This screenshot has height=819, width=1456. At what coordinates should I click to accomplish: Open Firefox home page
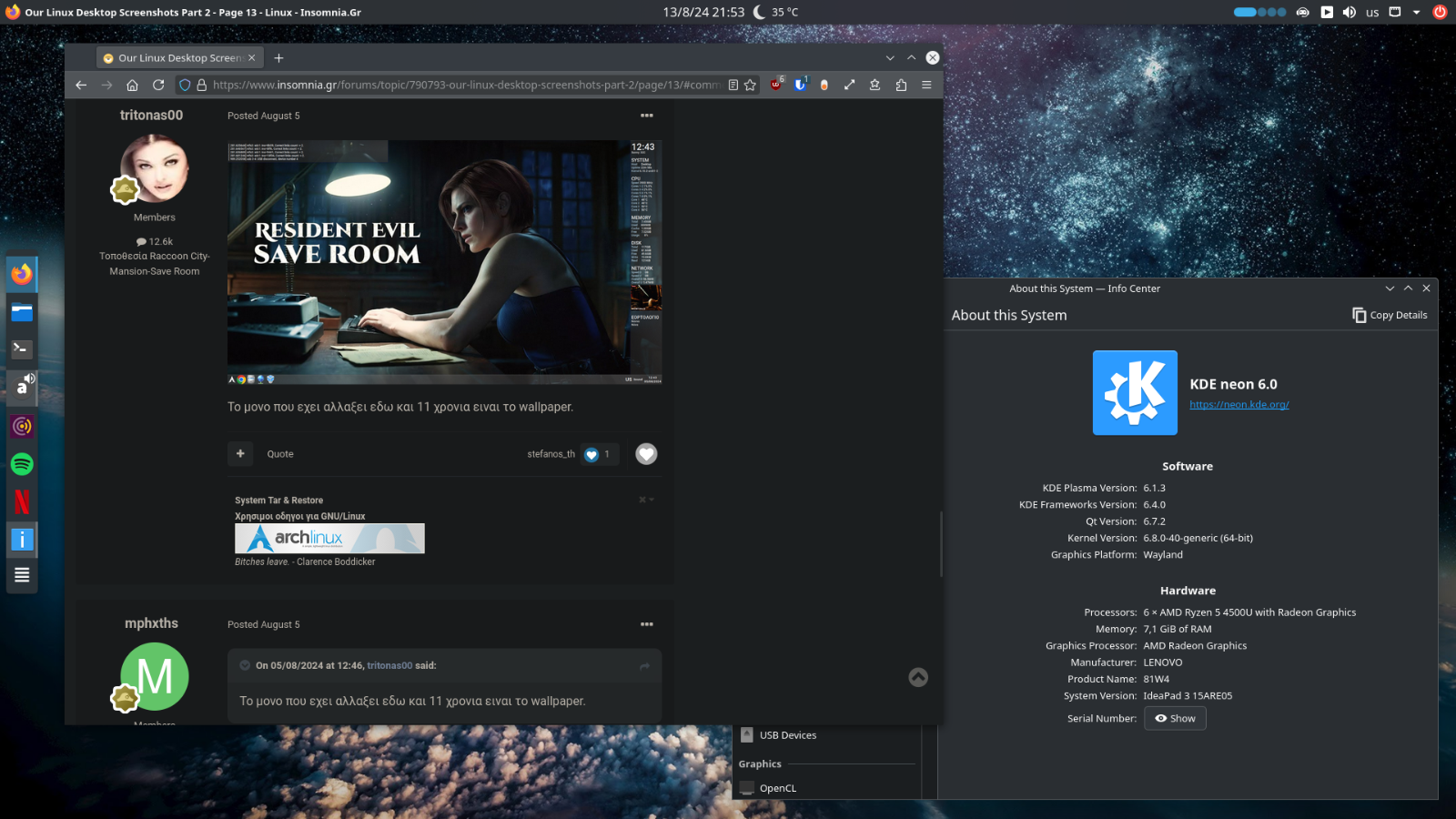coord(132,85)
